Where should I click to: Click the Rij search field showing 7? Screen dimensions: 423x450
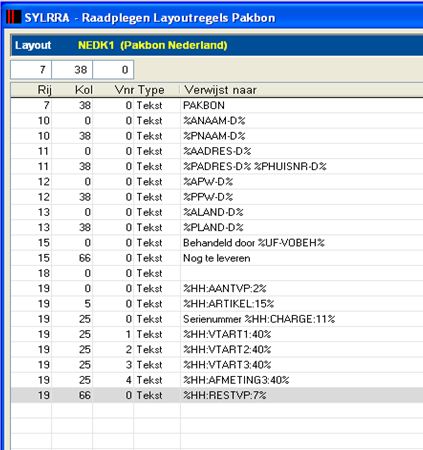[31, 70]
